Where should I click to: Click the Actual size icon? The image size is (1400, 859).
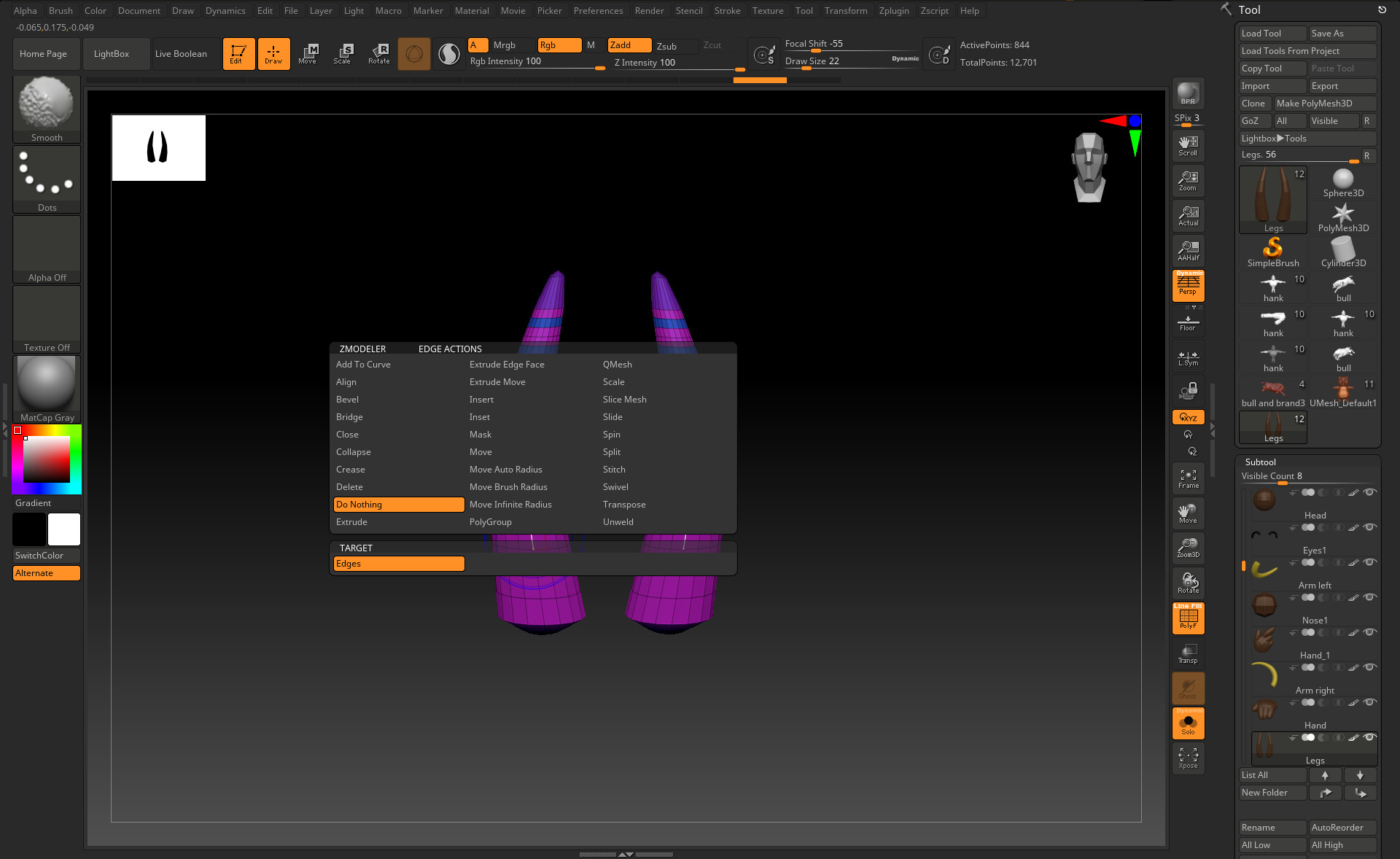coord(1188,216)
